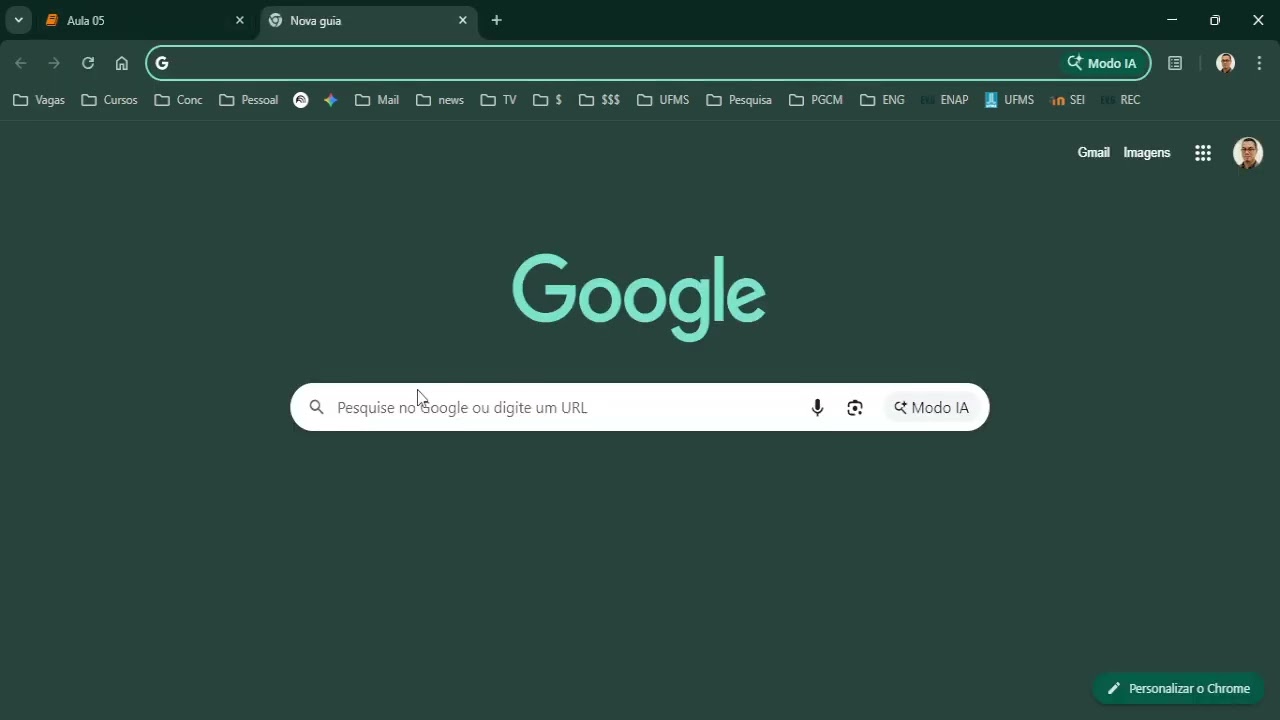The height and width of the screenshot is (720, 1280).
Task: Open the ENG bookmark folder
Action: point(882,100)
